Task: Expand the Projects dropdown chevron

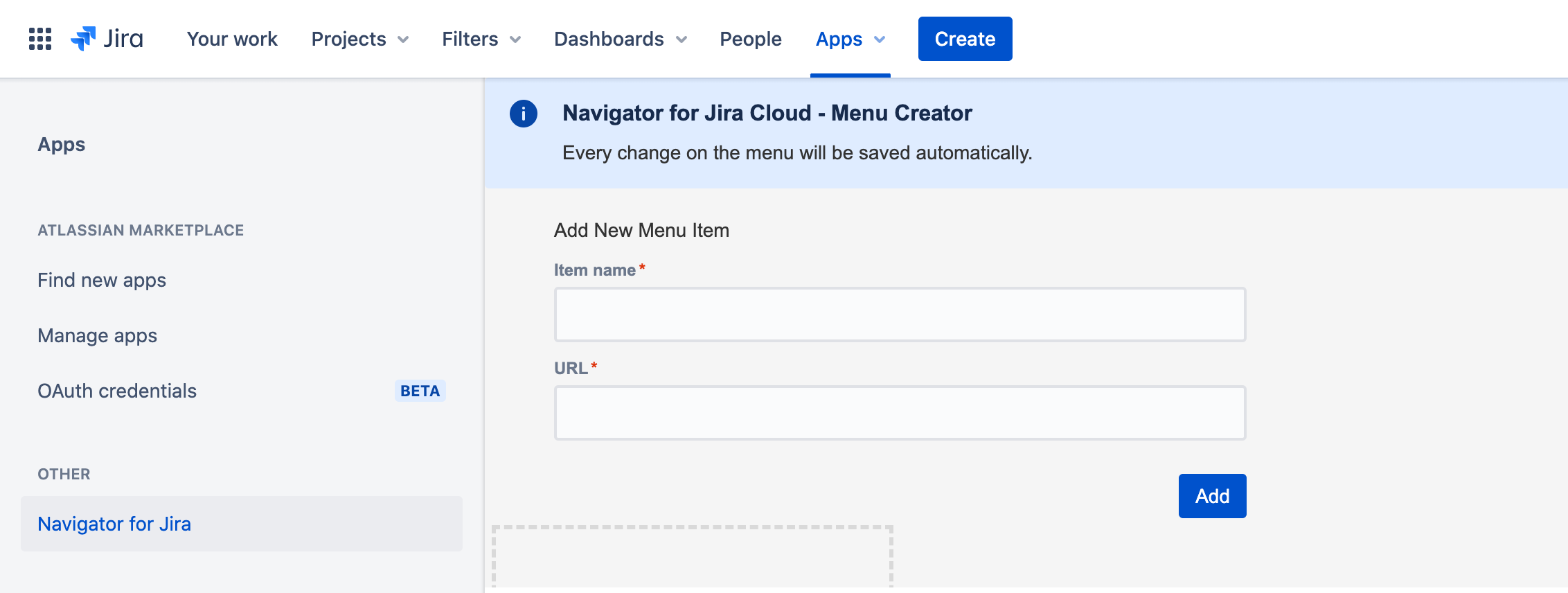Action: 403,39
